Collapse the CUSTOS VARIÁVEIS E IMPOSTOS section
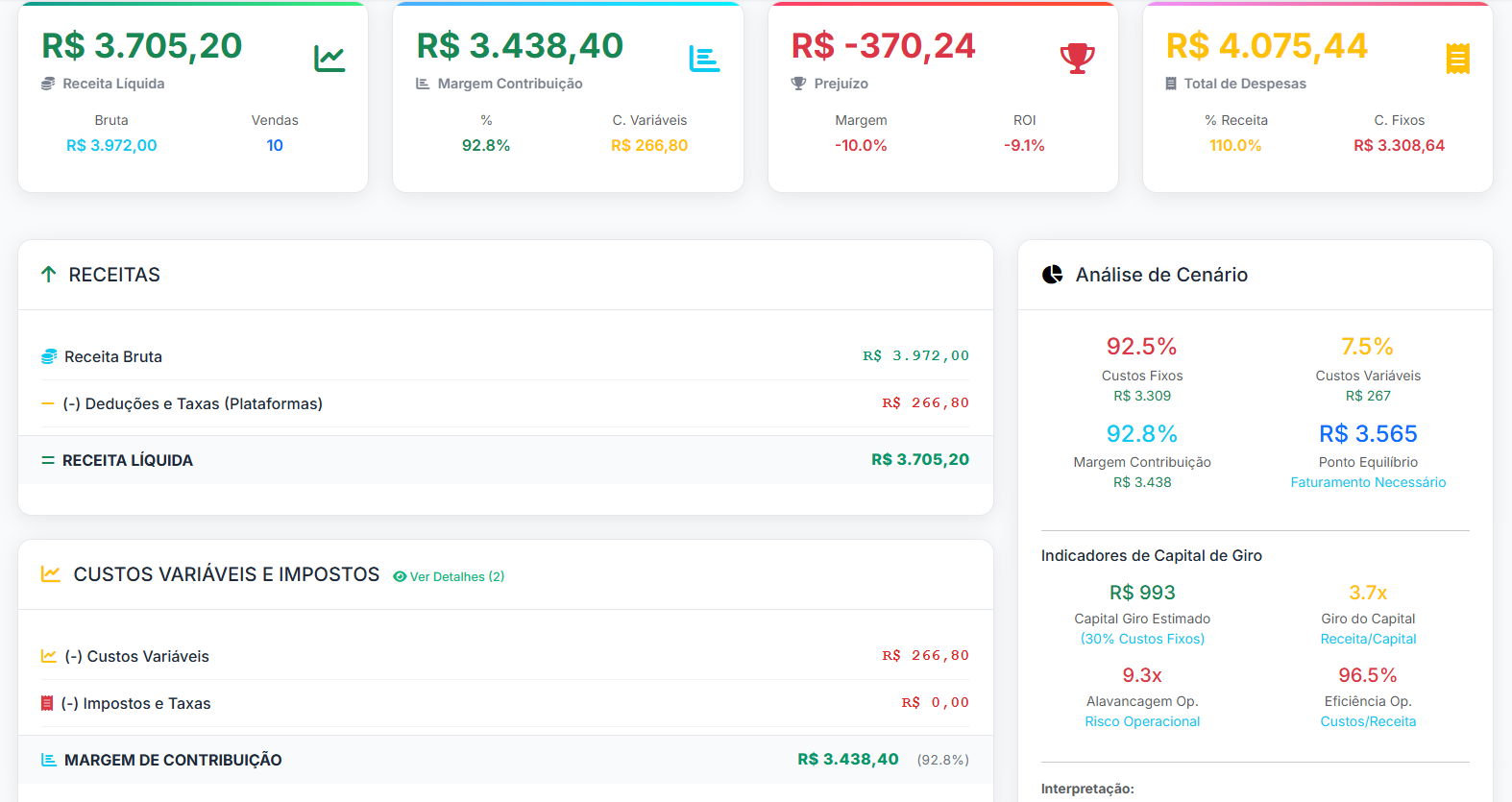The image size is (1512, 802). pyautogui.click(x=226, y=573)
